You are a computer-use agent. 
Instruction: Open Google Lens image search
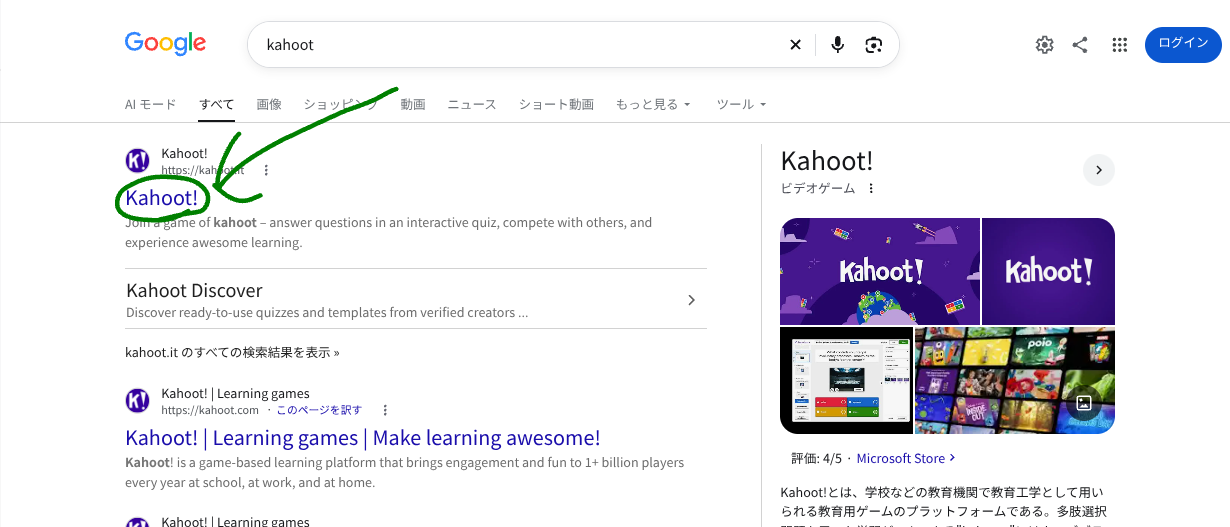pos(874,44)
